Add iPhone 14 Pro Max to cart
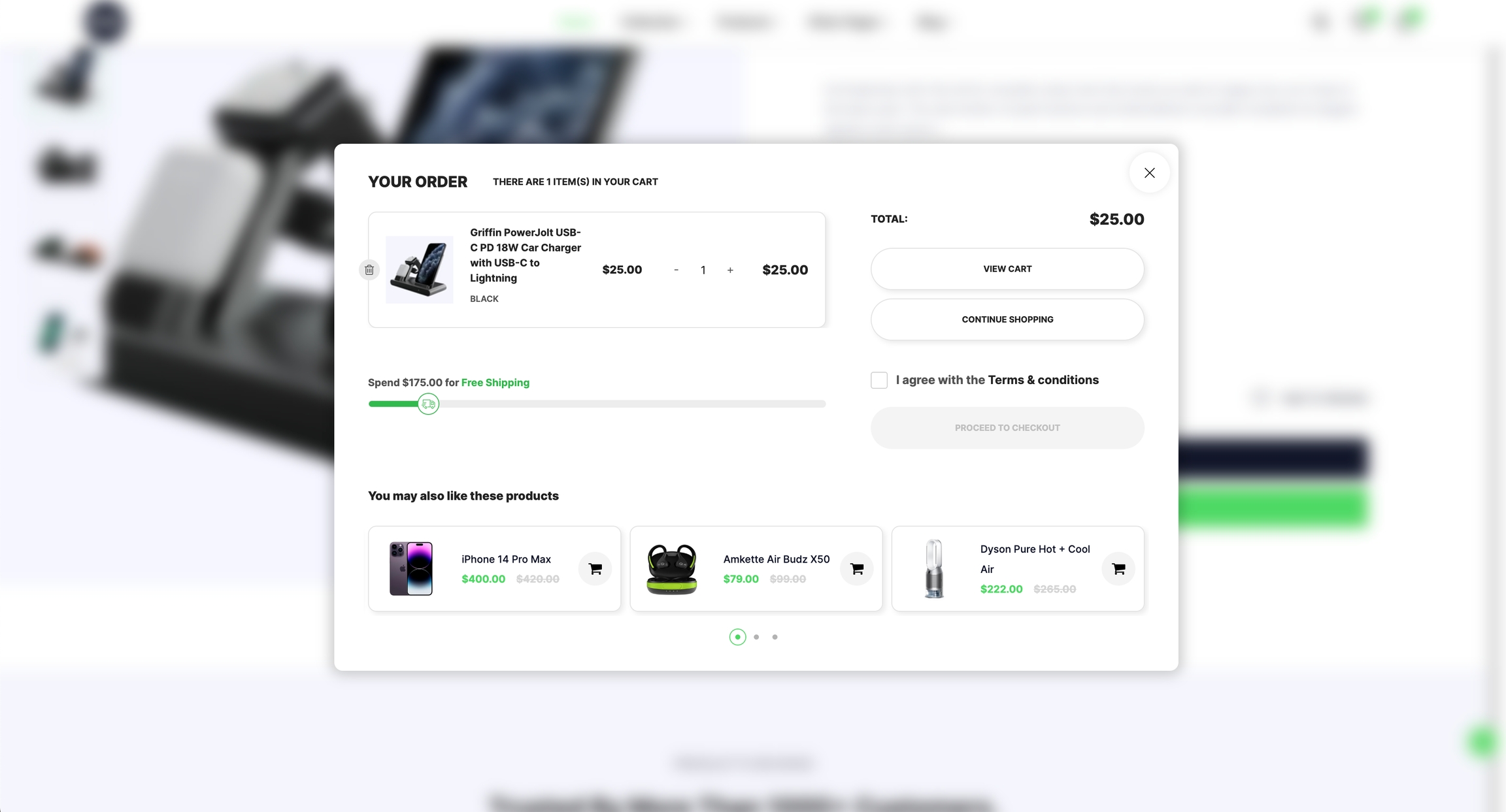This screenshot has height=812, width=1506. tap(595, 569)
